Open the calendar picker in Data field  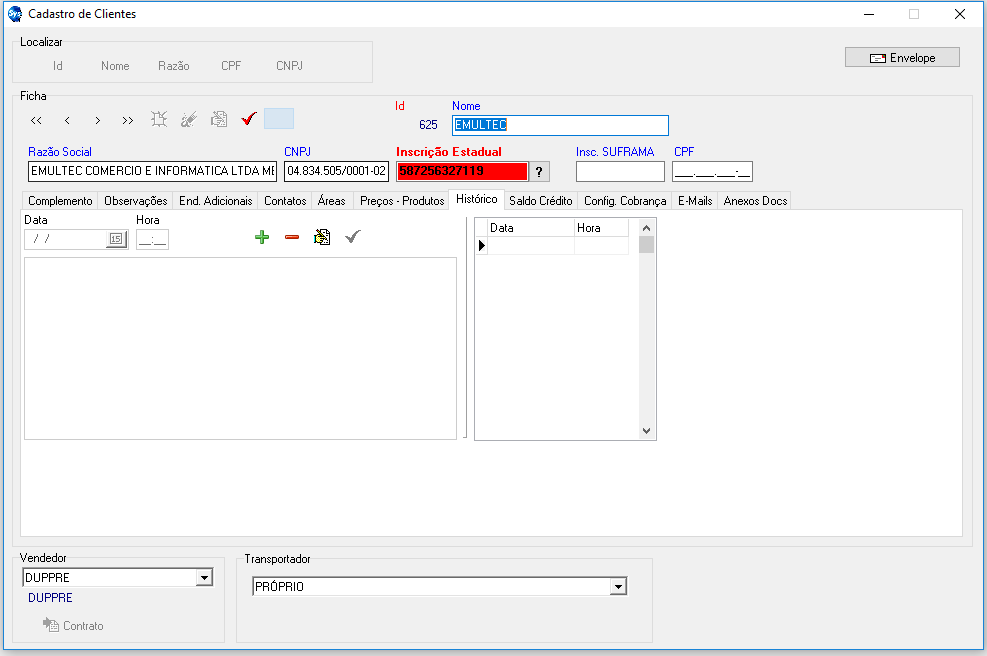115,239
